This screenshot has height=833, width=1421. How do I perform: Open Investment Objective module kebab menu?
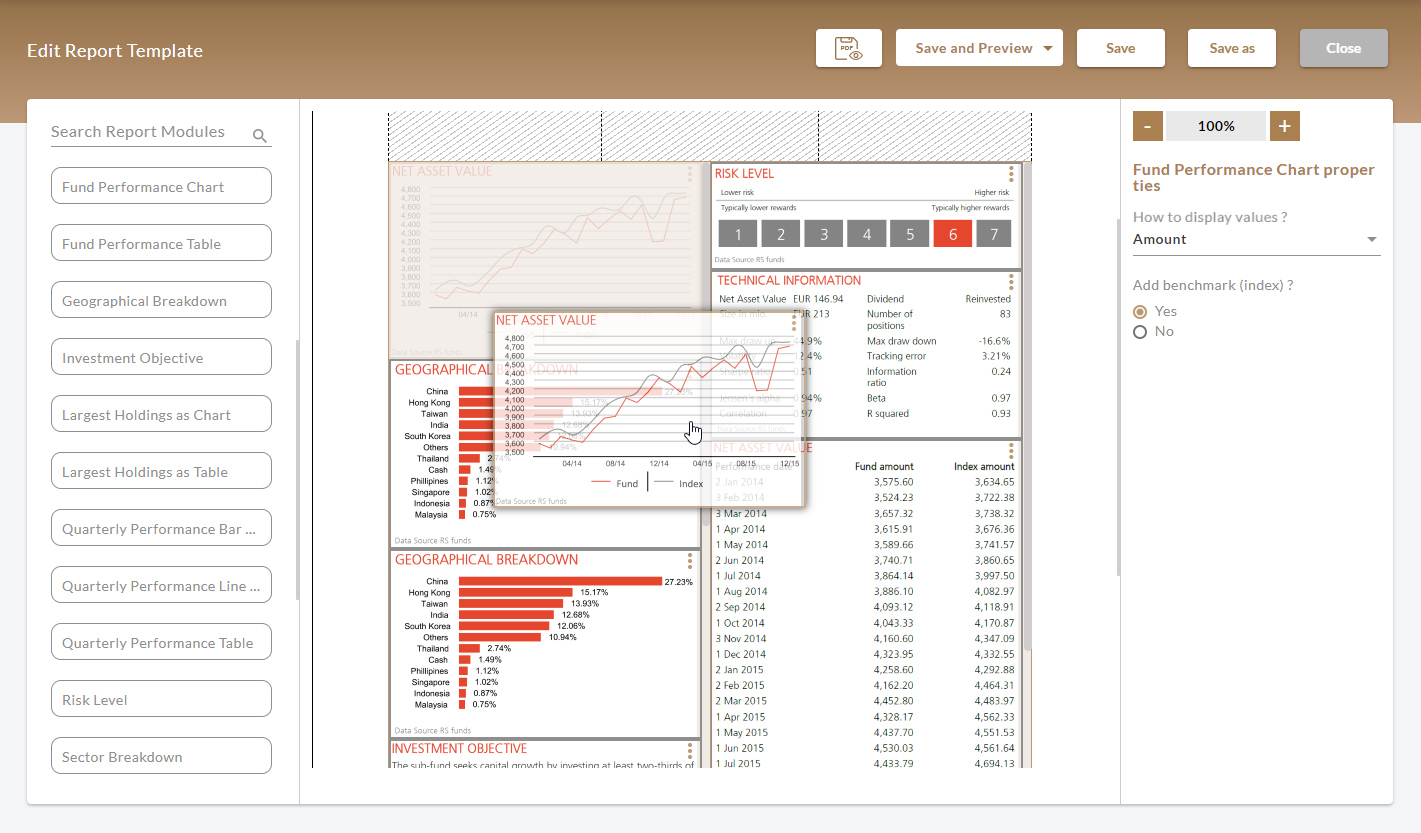coord(690,751)
